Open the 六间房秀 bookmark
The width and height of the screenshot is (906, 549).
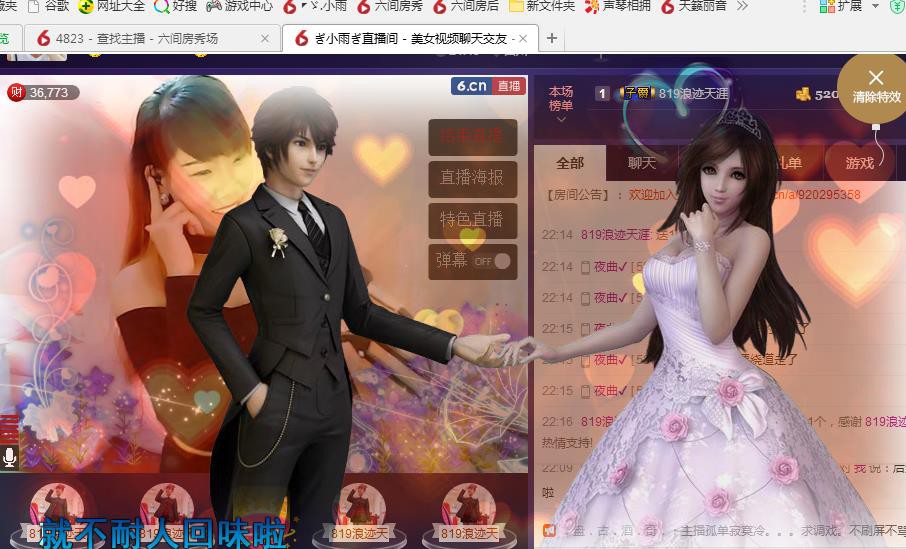(390, 6)
